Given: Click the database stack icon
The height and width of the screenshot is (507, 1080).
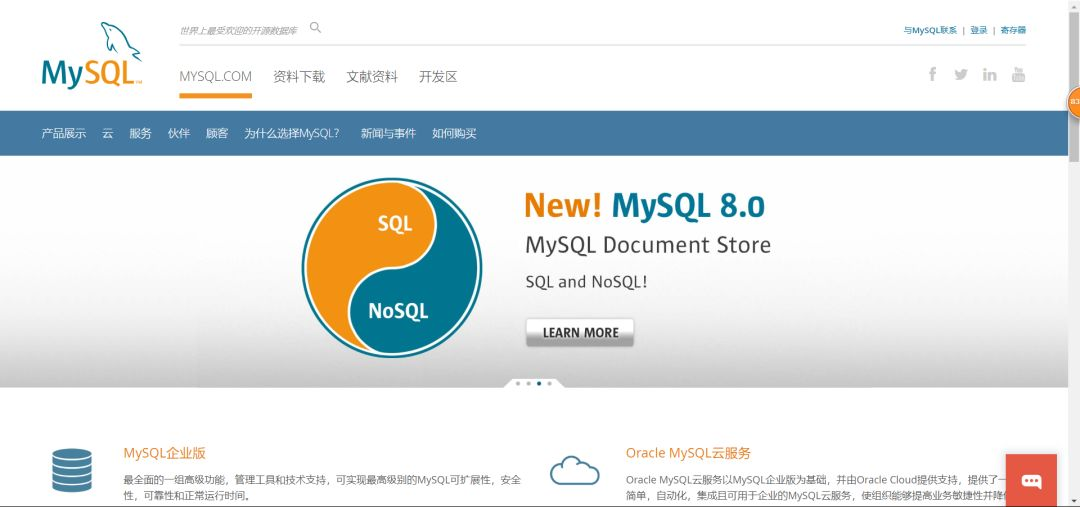Looking at the screenshot, I should pyautogui.click(x=72, y=470).
